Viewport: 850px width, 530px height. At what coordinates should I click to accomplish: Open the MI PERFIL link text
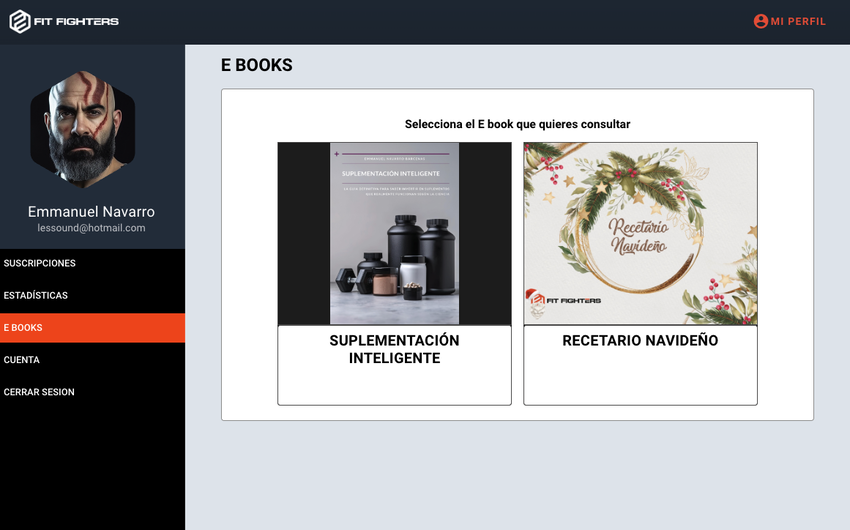(x=798, y=21)
